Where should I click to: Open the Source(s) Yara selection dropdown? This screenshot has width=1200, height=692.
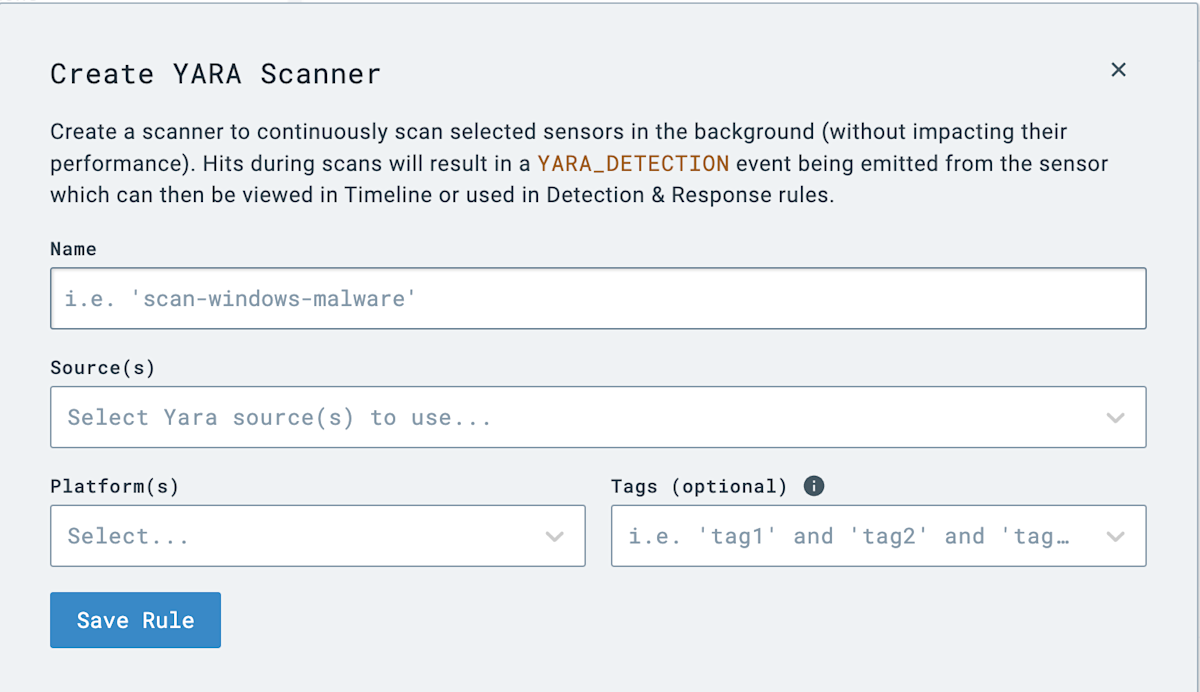(x=598, y=417)
